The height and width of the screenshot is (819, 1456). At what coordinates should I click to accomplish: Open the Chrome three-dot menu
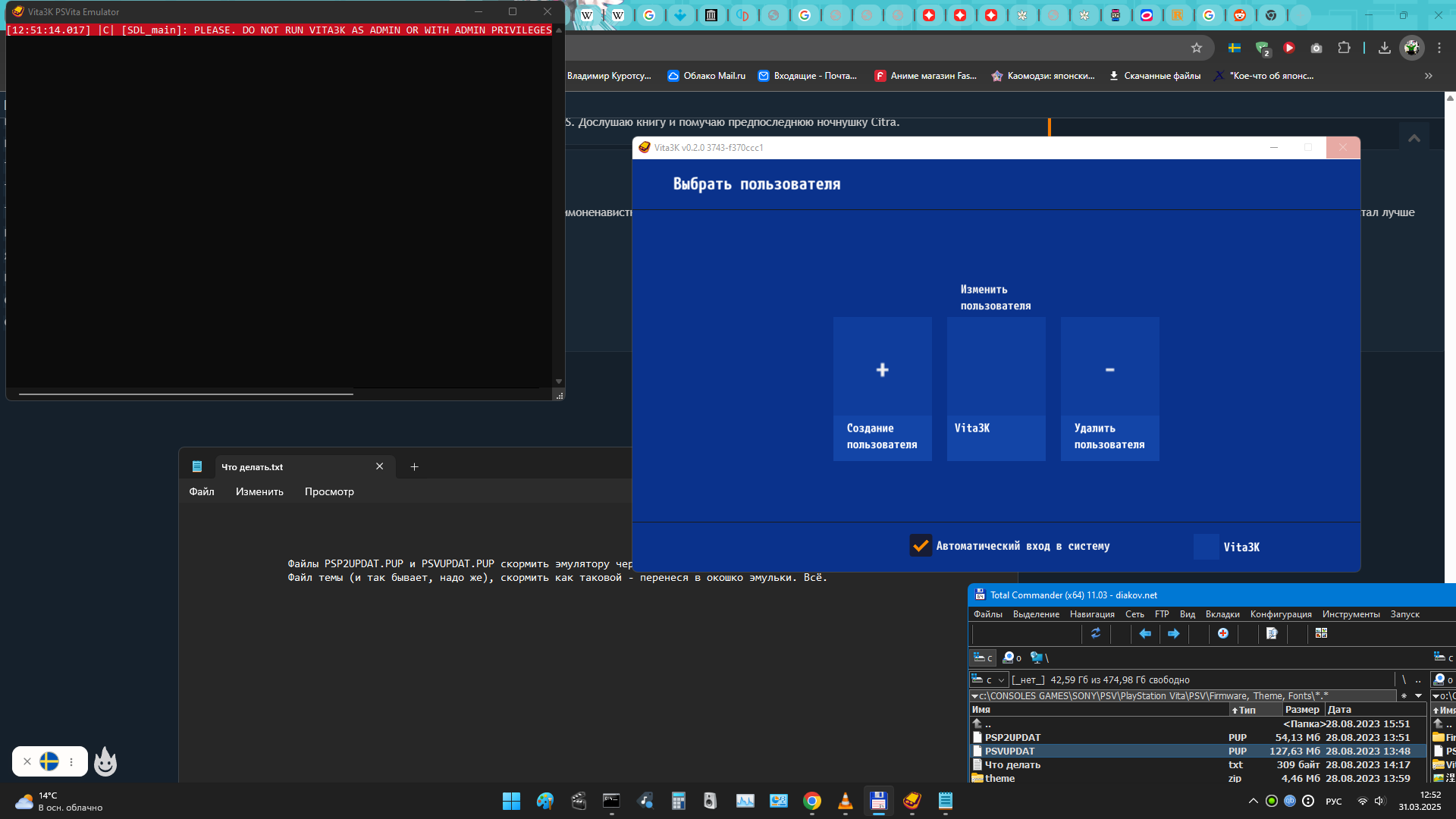pyautogui.click(x=1439, y=48)
